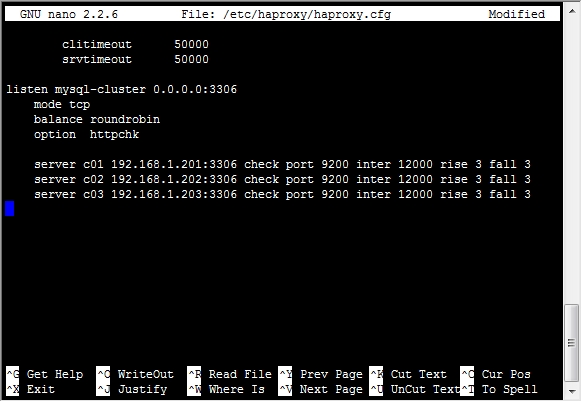Click the 'Modified' status in title bar
This screenshot has width=582, height=402.
click(517, 14)
